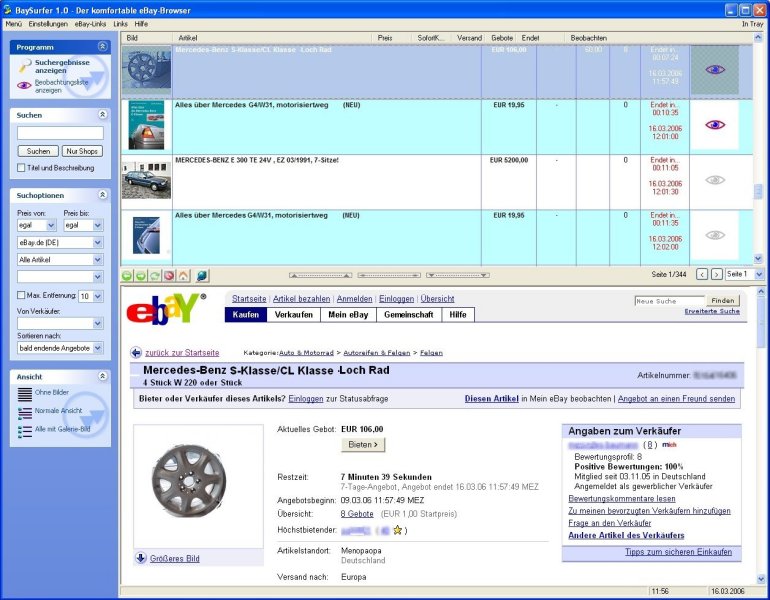Open the Menü menu
This screenshot has height=600, width=770.
(14, 24)
